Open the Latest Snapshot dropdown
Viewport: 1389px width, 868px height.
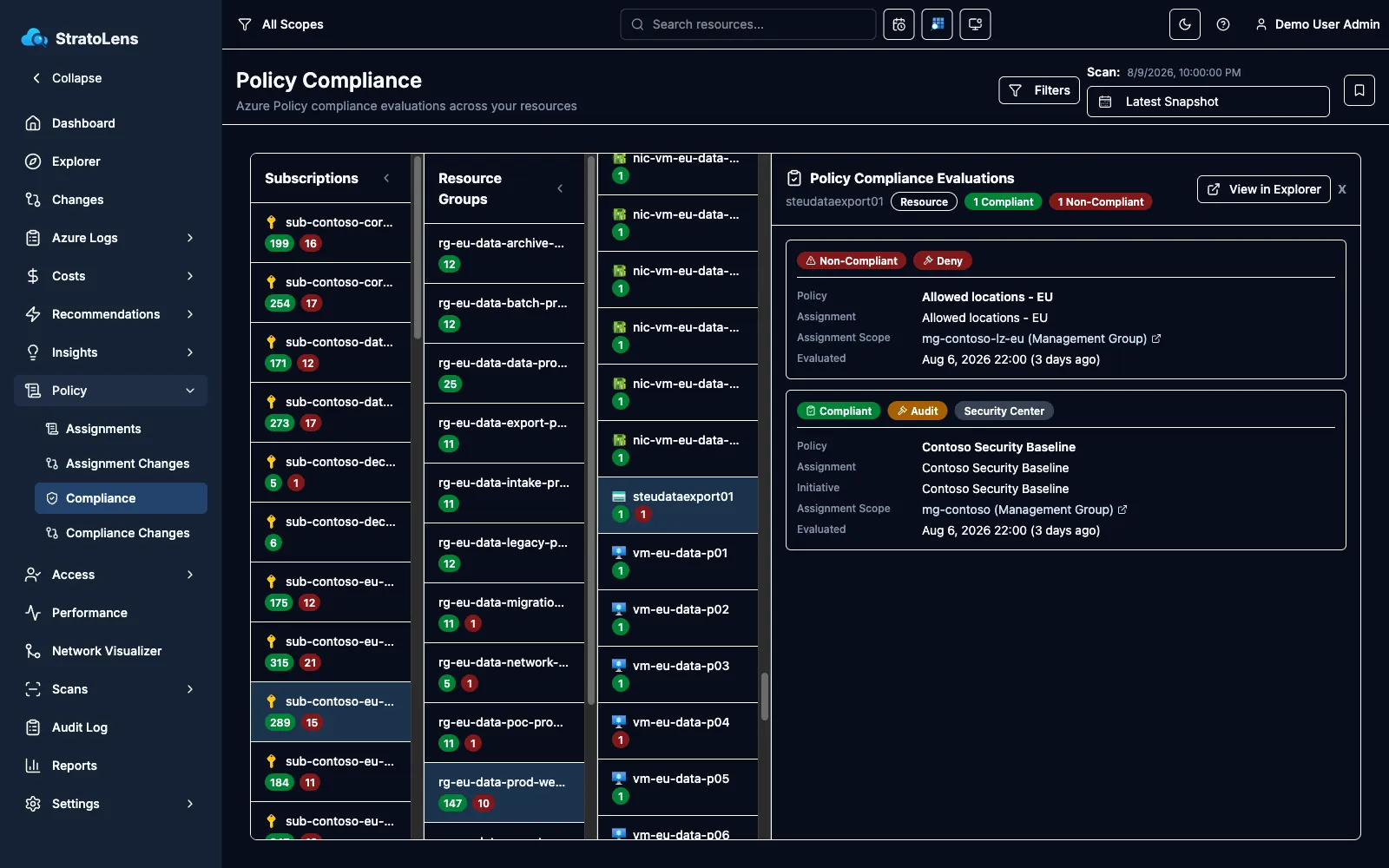pos(1208,102)
